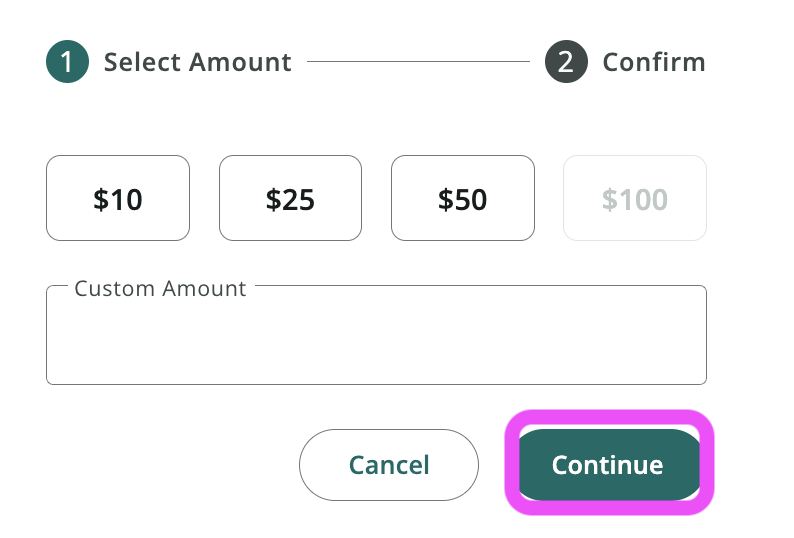The height and width of the screenshot is (538, 794).
Task: Jump to the Confirm step label
Action: pos(653,62)
